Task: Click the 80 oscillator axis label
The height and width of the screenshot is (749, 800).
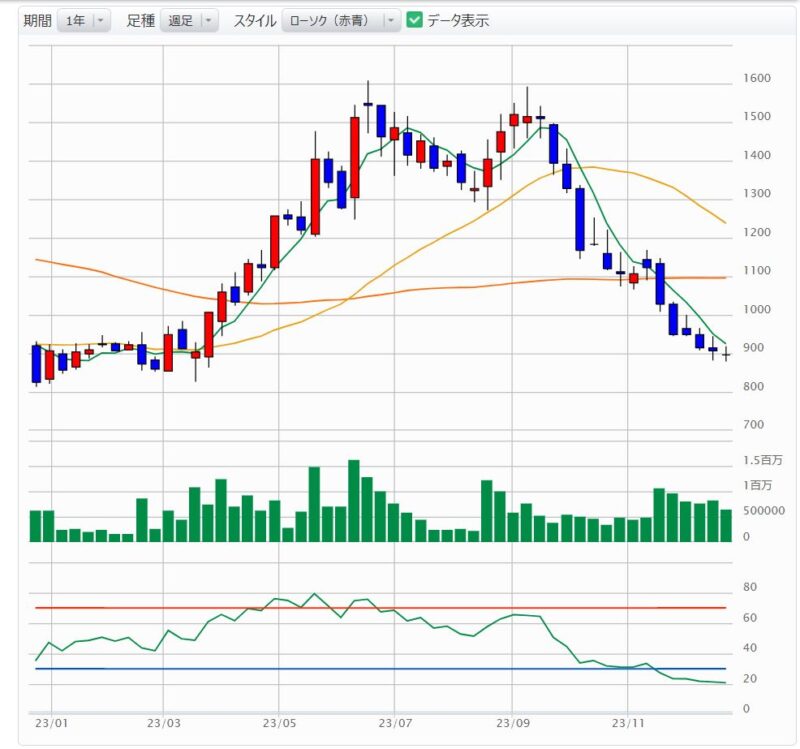Action: (750, 587)
